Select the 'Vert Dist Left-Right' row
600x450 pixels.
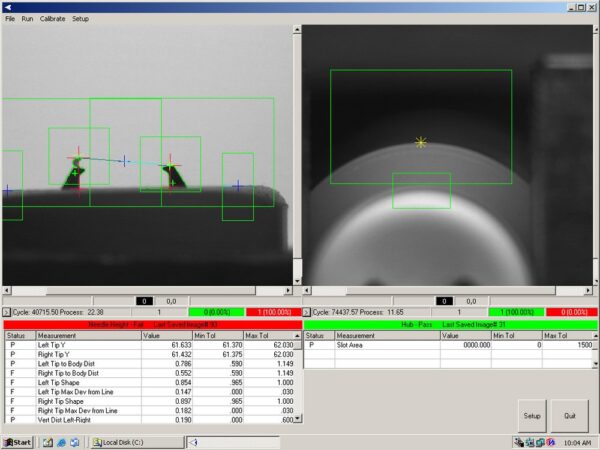(x=150, y=420)
